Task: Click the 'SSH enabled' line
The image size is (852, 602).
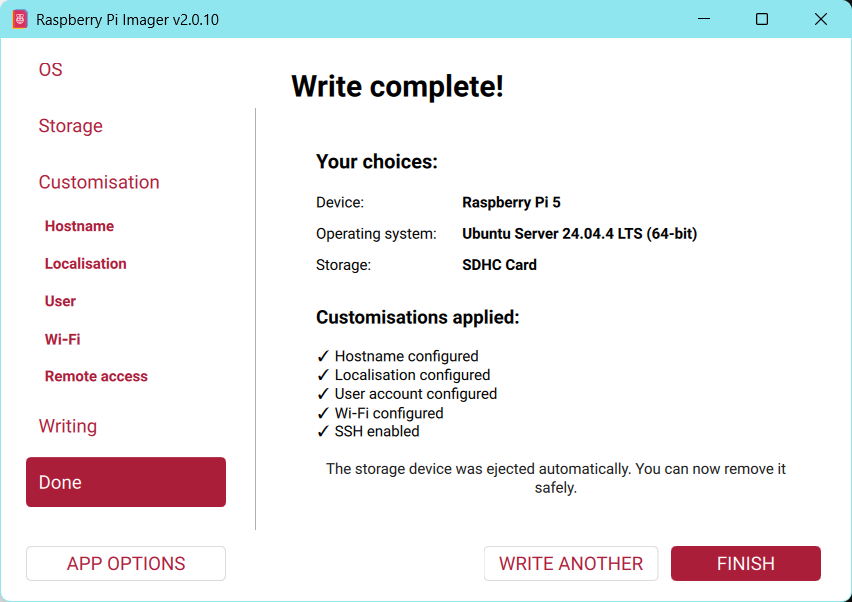Action: pyautogui.click(x=368, y=431)
